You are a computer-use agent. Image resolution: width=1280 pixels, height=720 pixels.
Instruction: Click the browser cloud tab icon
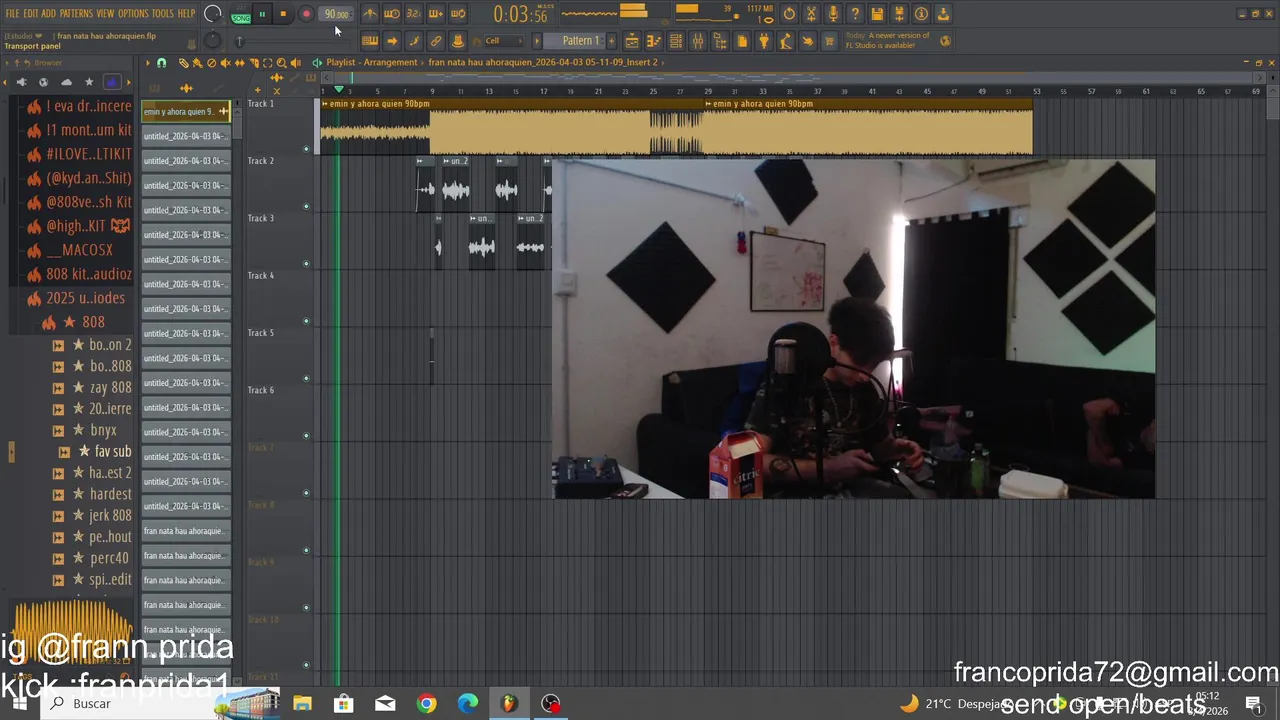(x=66, y=82)
